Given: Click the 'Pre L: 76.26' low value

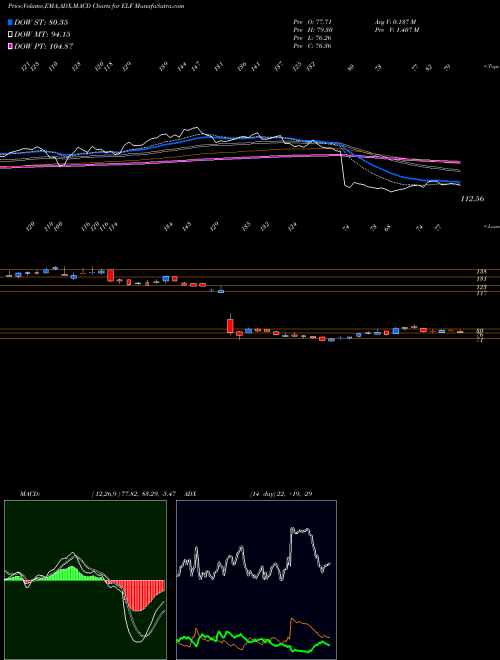Looking at the screenshot, I should point(312,38).
